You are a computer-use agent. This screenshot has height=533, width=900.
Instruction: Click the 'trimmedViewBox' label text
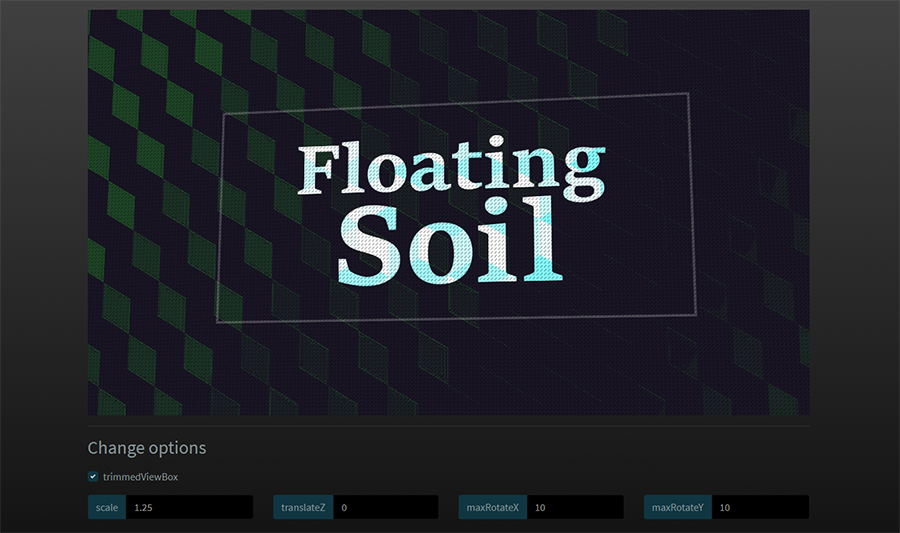(141, 477)
